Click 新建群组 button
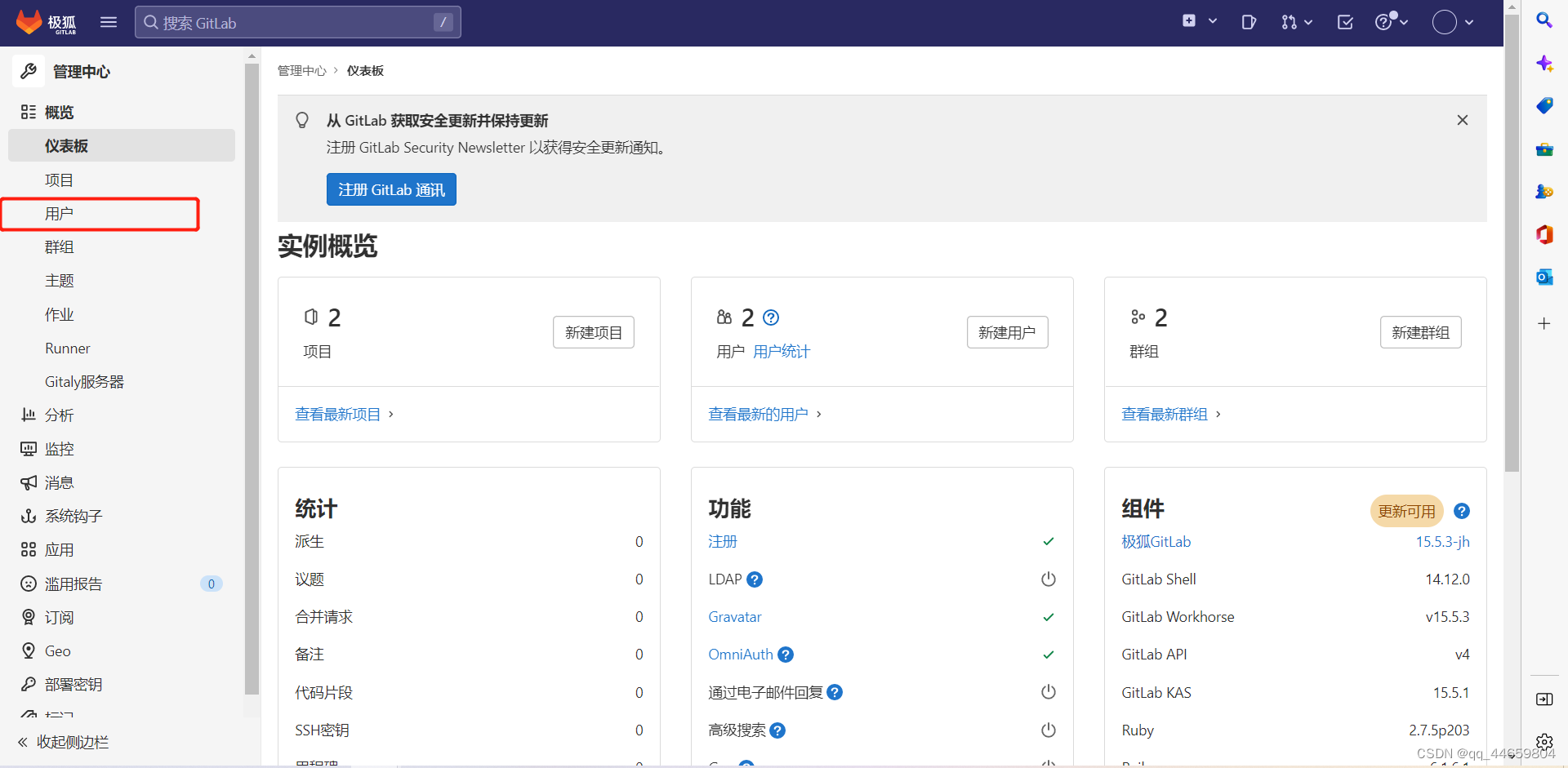The width and height of the screenshot is (1568, 768). tap(1420, 332)
